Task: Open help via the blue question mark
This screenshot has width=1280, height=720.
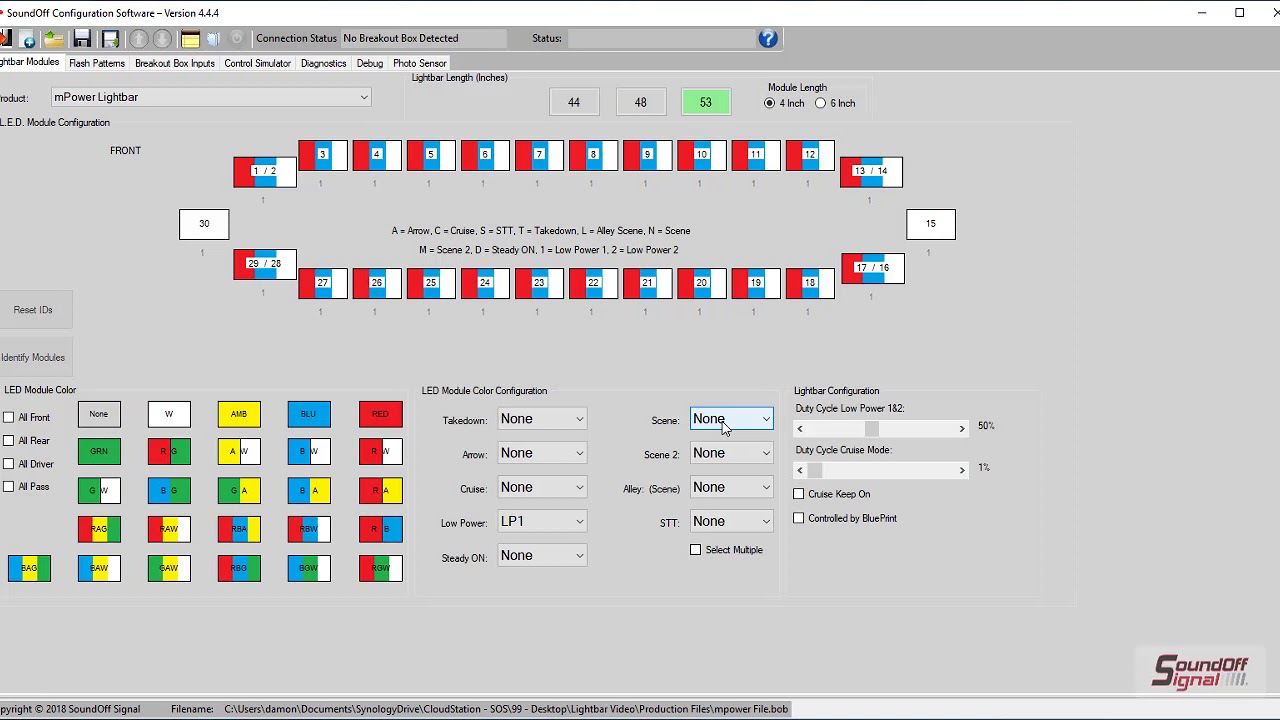Action: click(x=767, y=38)
